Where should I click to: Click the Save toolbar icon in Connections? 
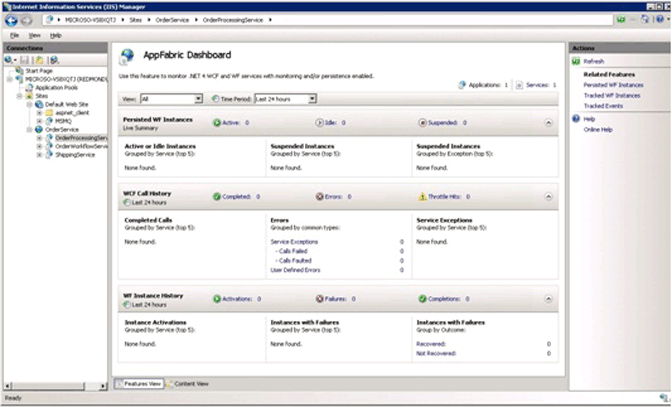(24, 60)
